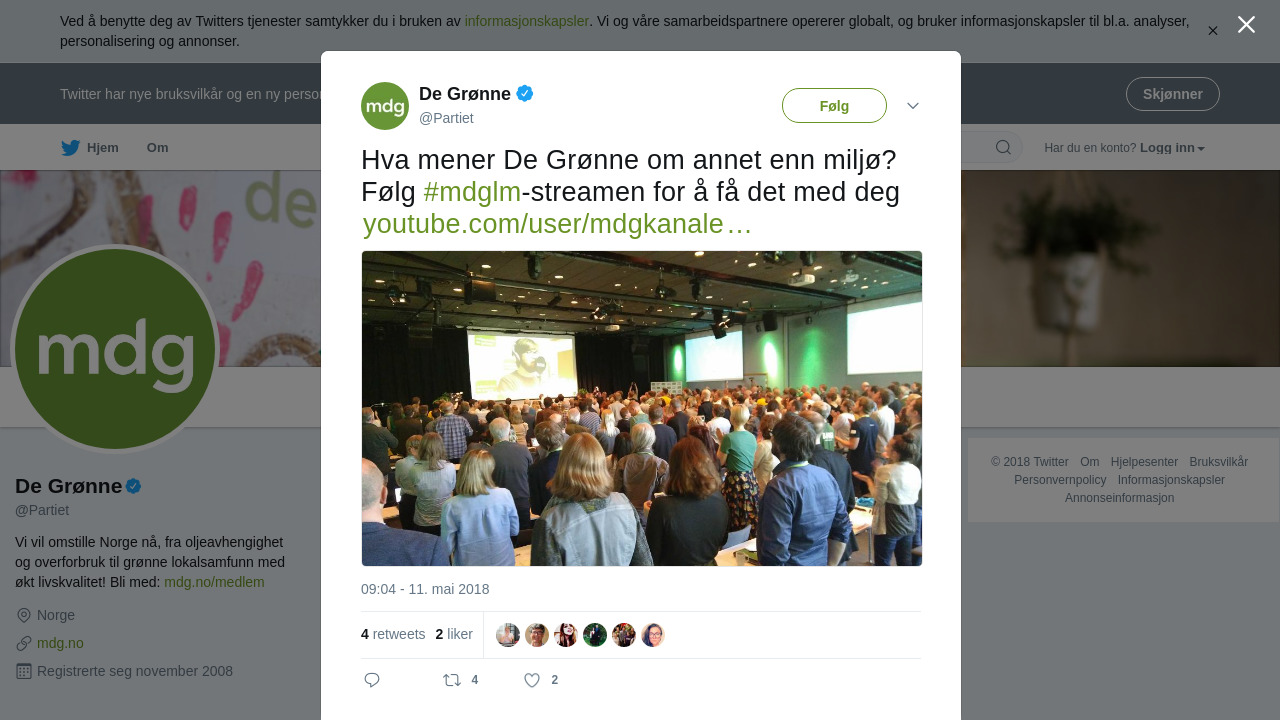Click the Skjønner button

coord(1172,94)
